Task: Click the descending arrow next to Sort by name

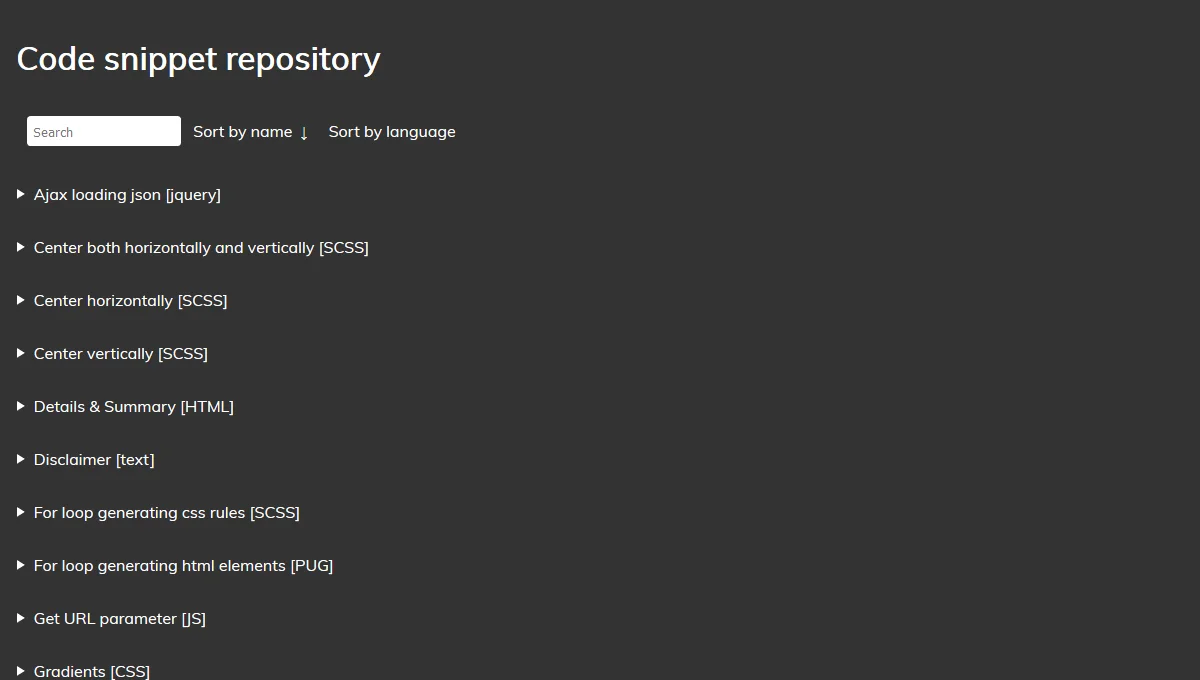Action: [x=304, y=132]
